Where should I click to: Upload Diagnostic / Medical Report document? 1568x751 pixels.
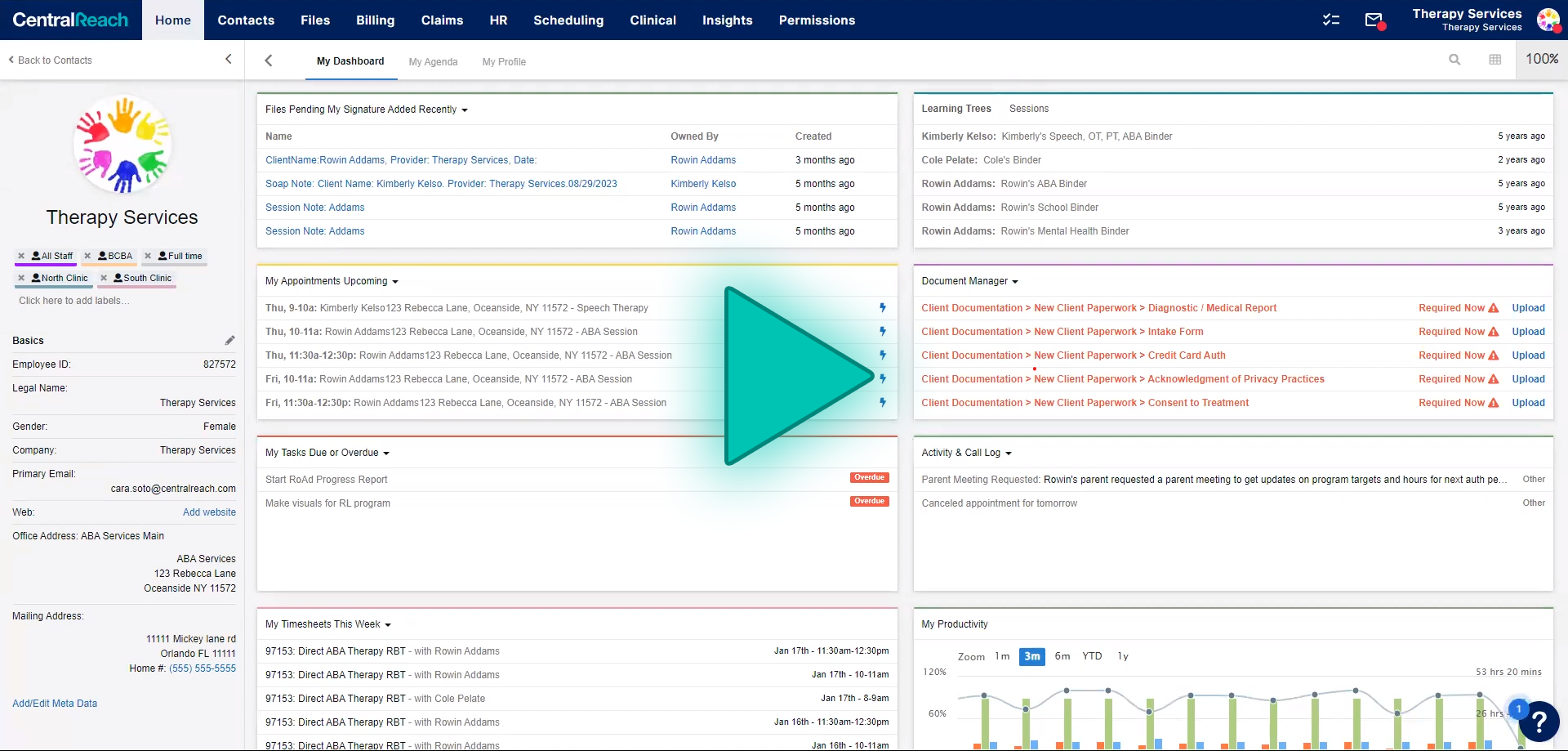[1528, 308]
